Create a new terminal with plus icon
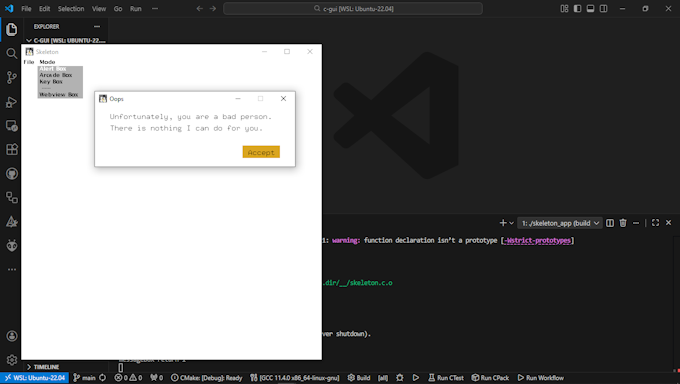The image size is (680, 384). [503, 223]
